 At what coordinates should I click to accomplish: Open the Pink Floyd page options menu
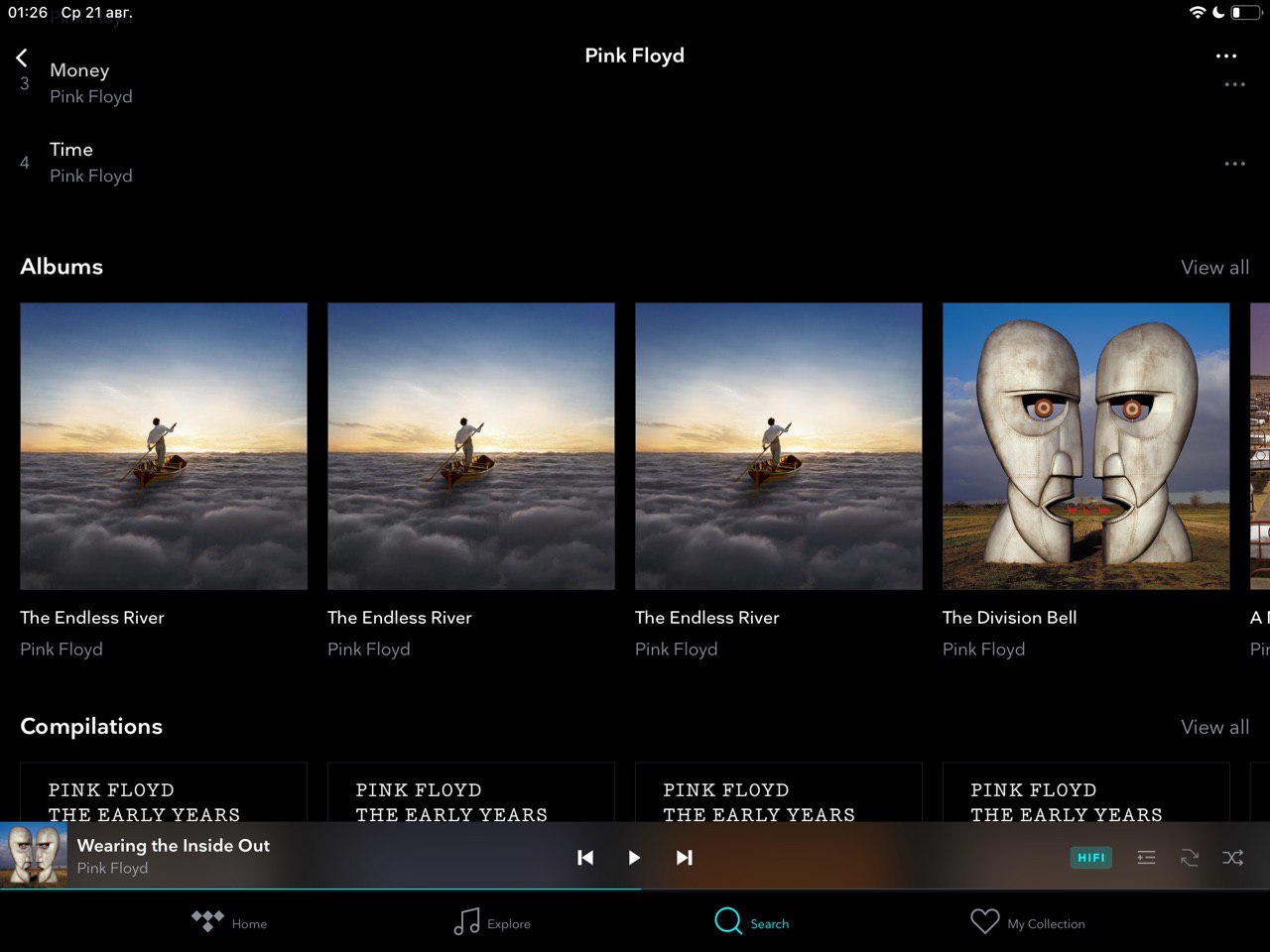coord(1226,57)
